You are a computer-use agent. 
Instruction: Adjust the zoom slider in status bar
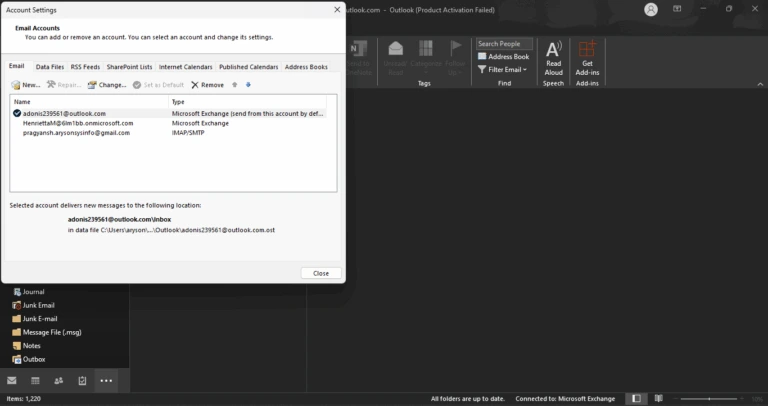(709, 399)
